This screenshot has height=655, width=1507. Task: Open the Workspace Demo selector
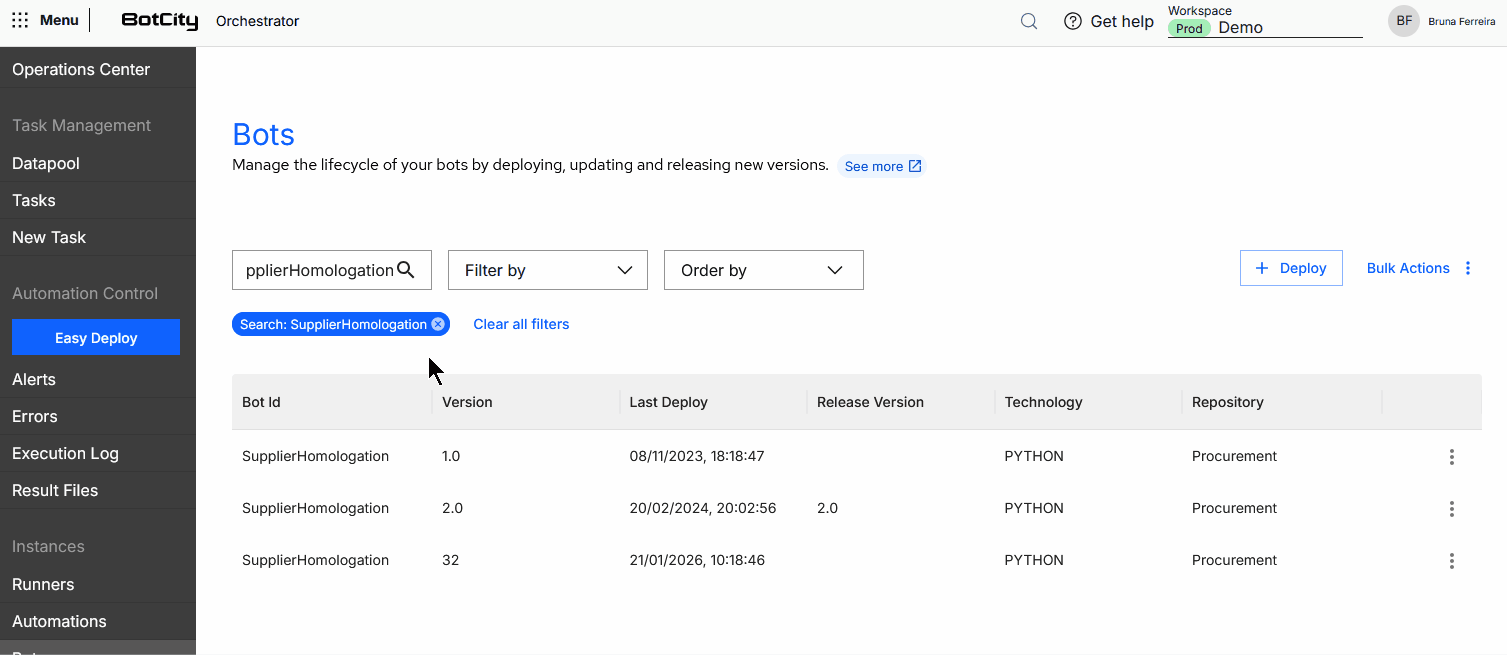coord(1265,28)
